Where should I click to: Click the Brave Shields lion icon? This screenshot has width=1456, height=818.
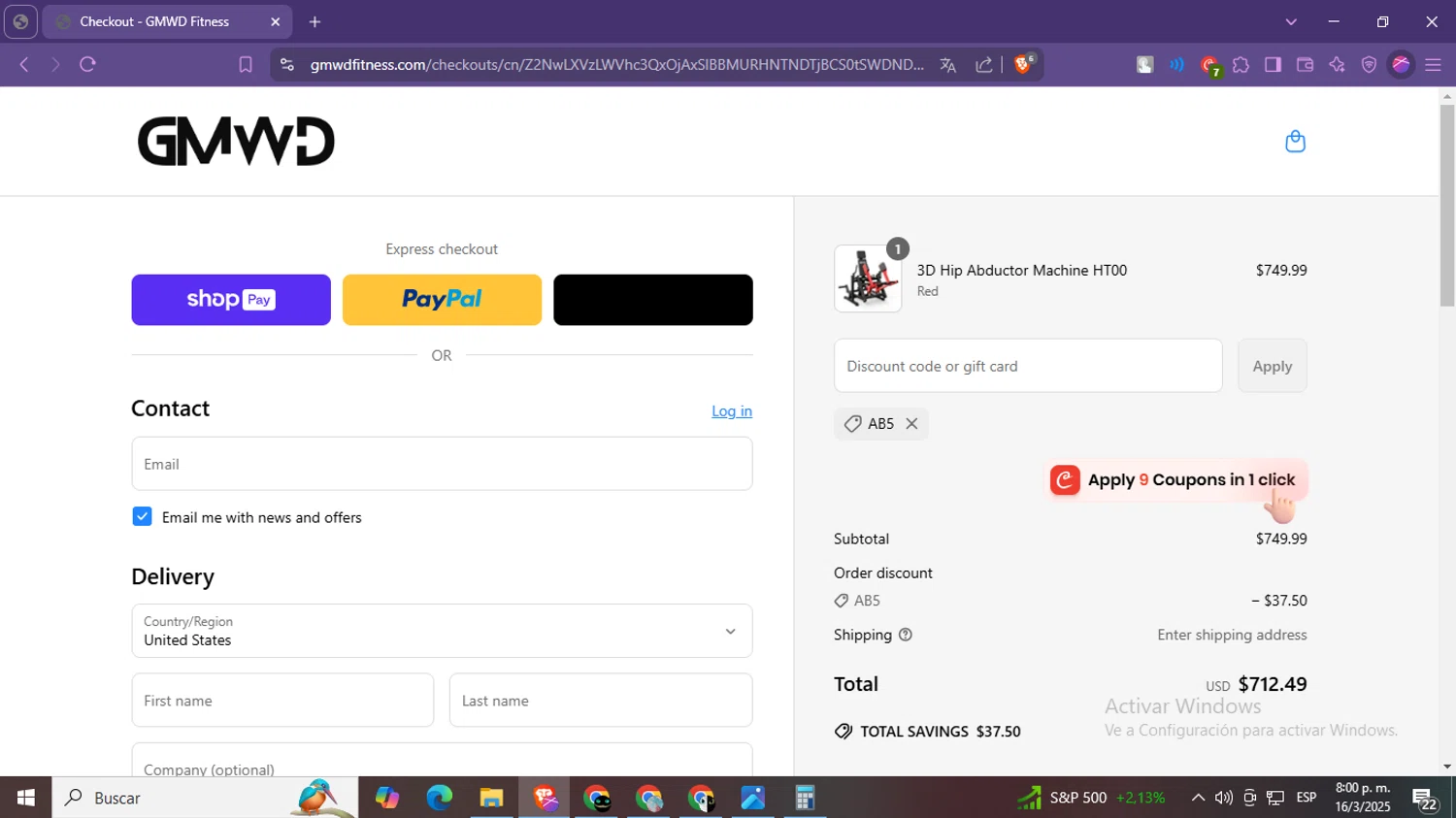(1022, 64)
